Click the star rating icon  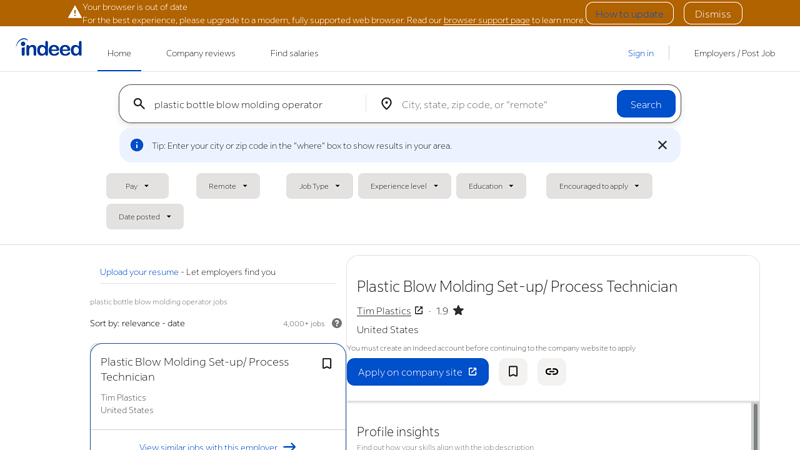pyautogui.click(x=458, y=310)
